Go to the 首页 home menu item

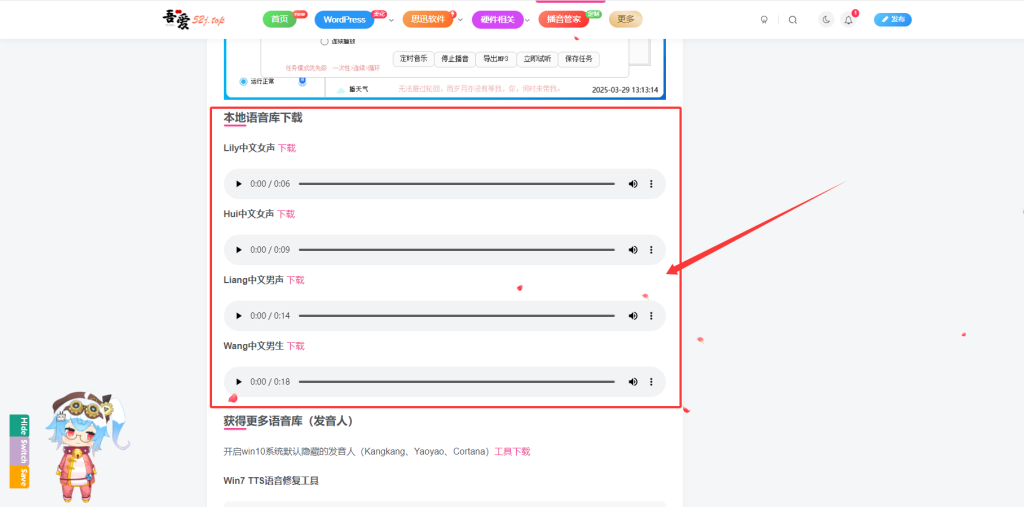(x=280, y=19)
